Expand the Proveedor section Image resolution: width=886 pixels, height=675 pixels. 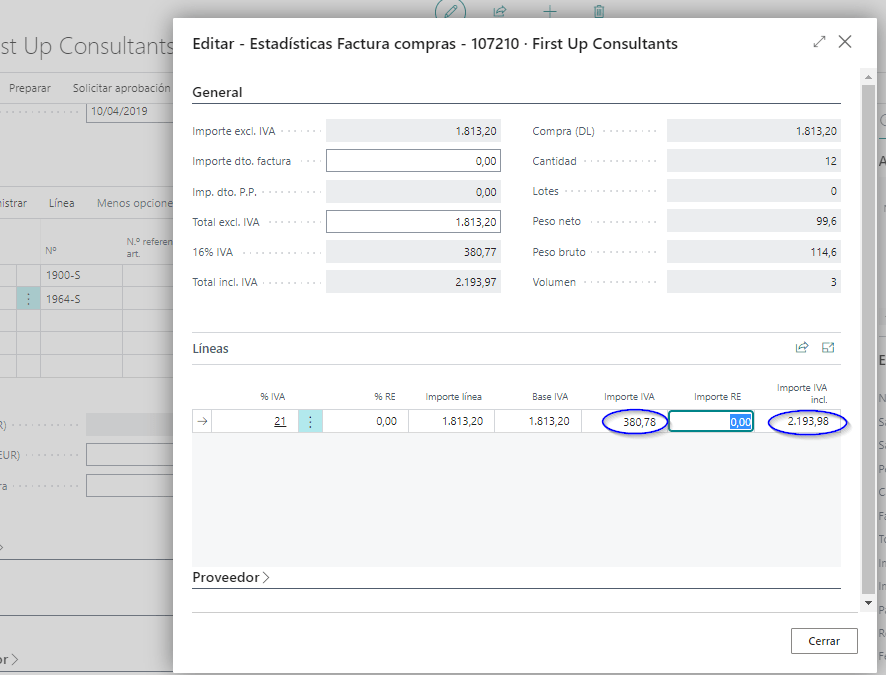231,577
